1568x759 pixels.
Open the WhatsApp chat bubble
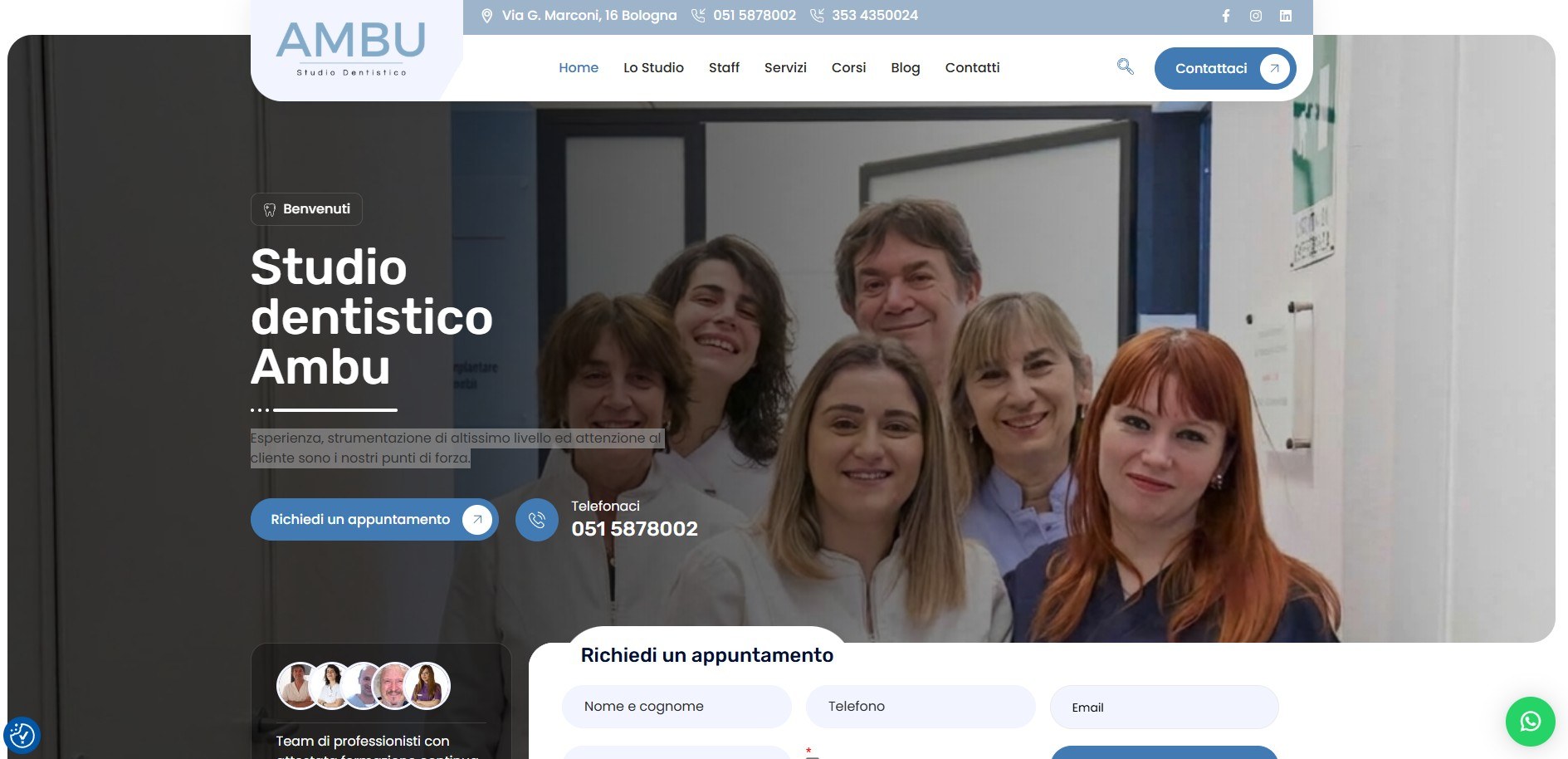[x=1530, y=721]
